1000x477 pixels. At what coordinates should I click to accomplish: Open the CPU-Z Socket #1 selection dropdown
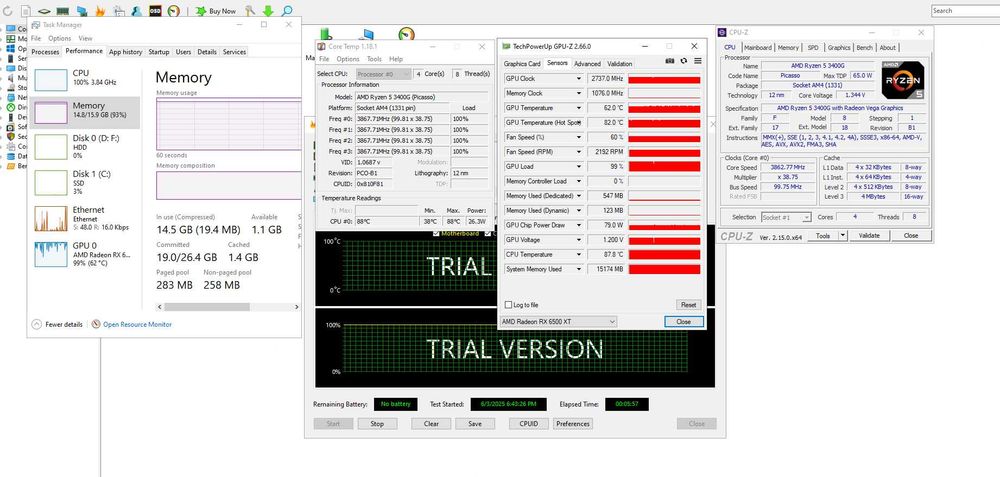click(x=786, y=217)
